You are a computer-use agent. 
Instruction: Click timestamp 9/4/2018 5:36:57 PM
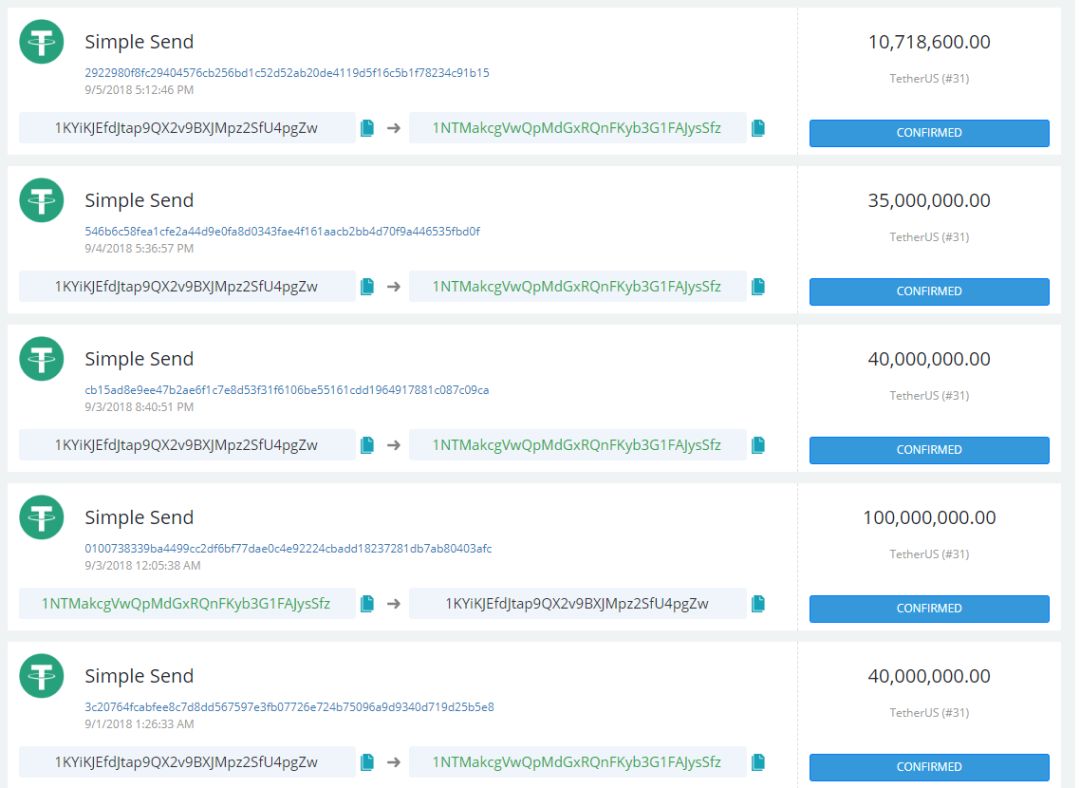pyautogui.click(x=139, y=249)
